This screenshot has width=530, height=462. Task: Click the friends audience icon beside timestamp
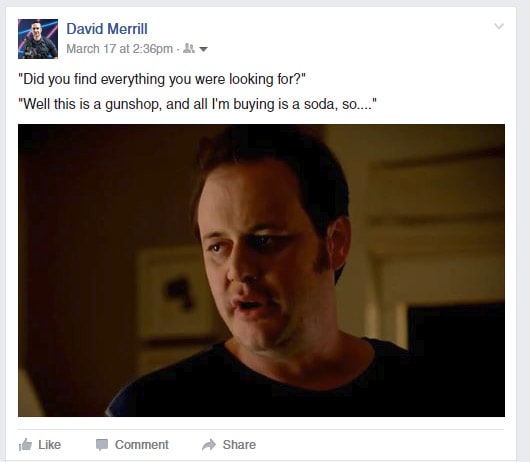(189, 49)
